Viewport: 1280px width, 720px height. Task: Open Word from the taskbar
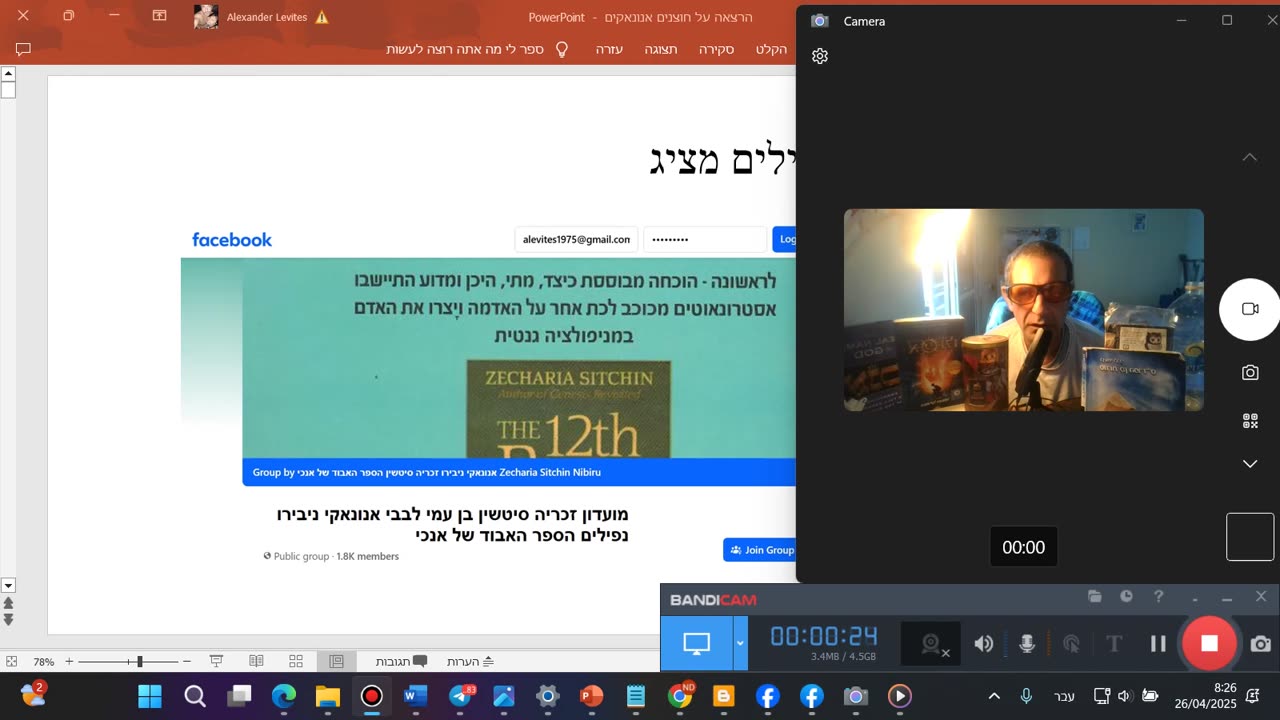tap(415, 696)
